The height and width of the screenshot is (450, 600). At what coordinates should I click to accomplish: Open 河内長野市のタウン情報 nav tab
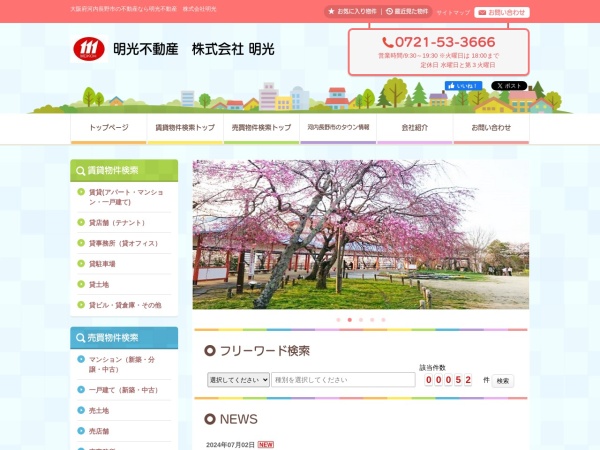pyautogui.click(x=338, y=129)
